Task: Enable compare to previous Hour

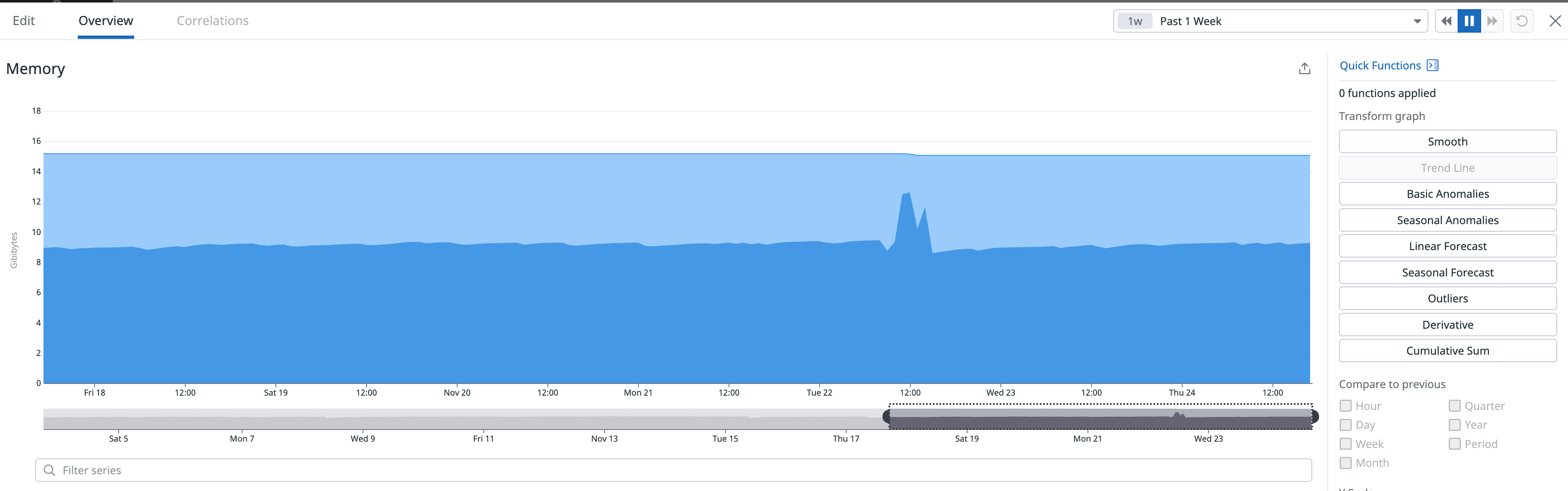Action: [1345, 405]
